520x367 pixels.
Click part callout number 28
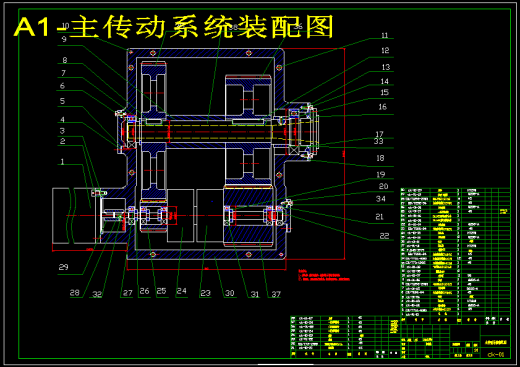pos(74,293)
